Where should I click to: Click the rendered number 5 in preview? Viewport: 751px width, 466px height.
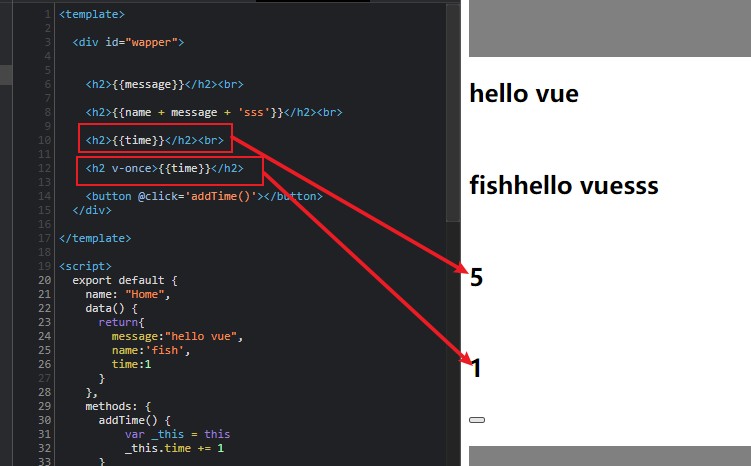[x=476, y=277]
